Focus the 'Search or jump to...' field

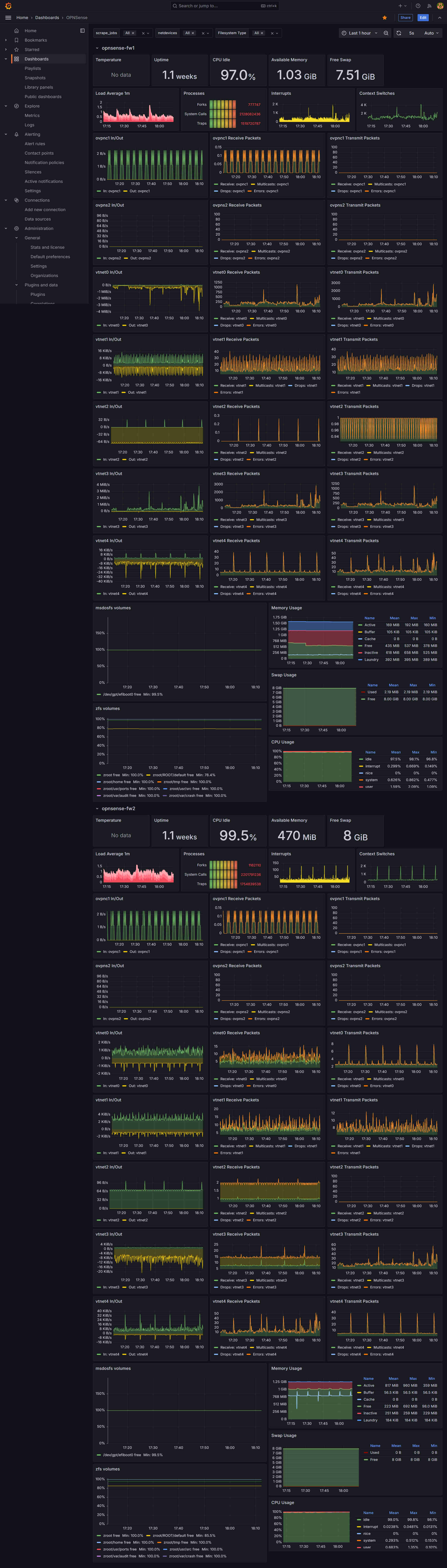coord(225,6)
